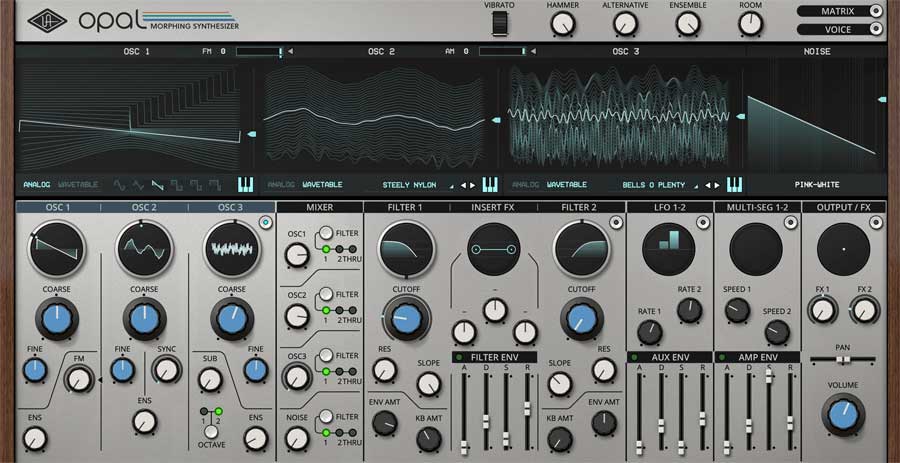Select the Insert FX tab
The height and width of the screenshot is (463, 900).
point(494,207)
